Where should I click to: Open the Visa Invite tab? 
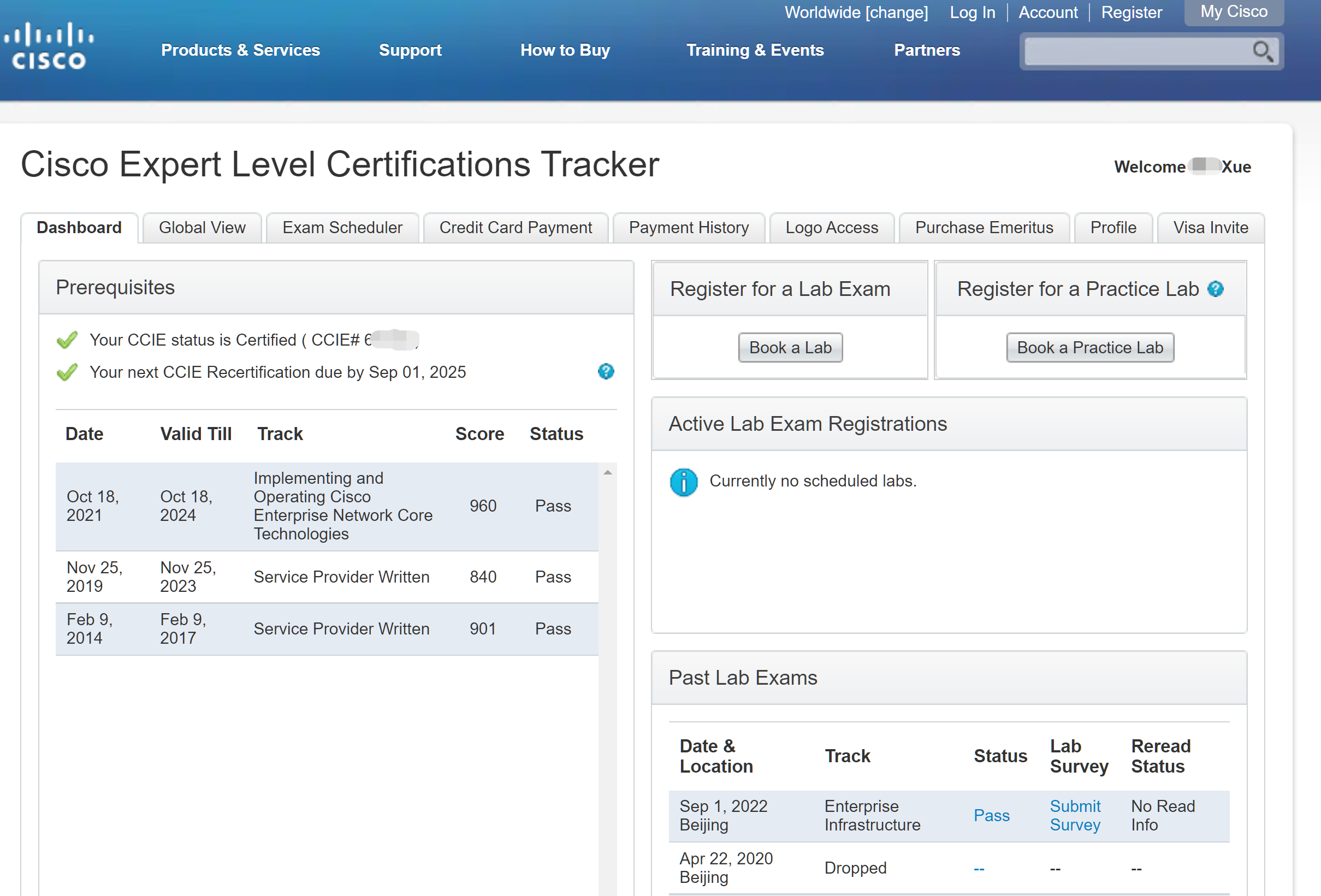pyautogui.click(x=1211, y=227)
